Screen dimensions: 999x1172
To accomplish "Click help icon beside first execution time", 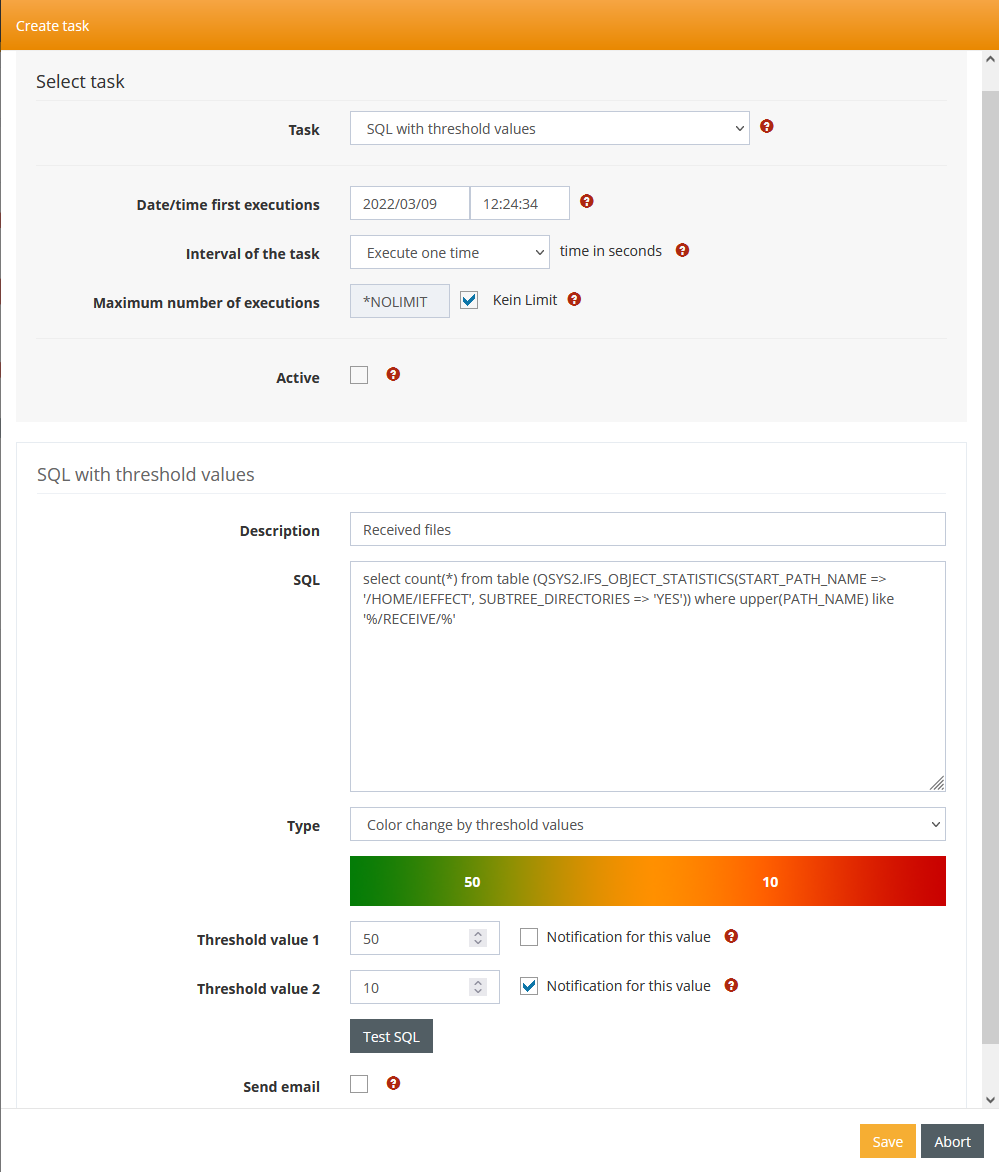I will point(587,201).
